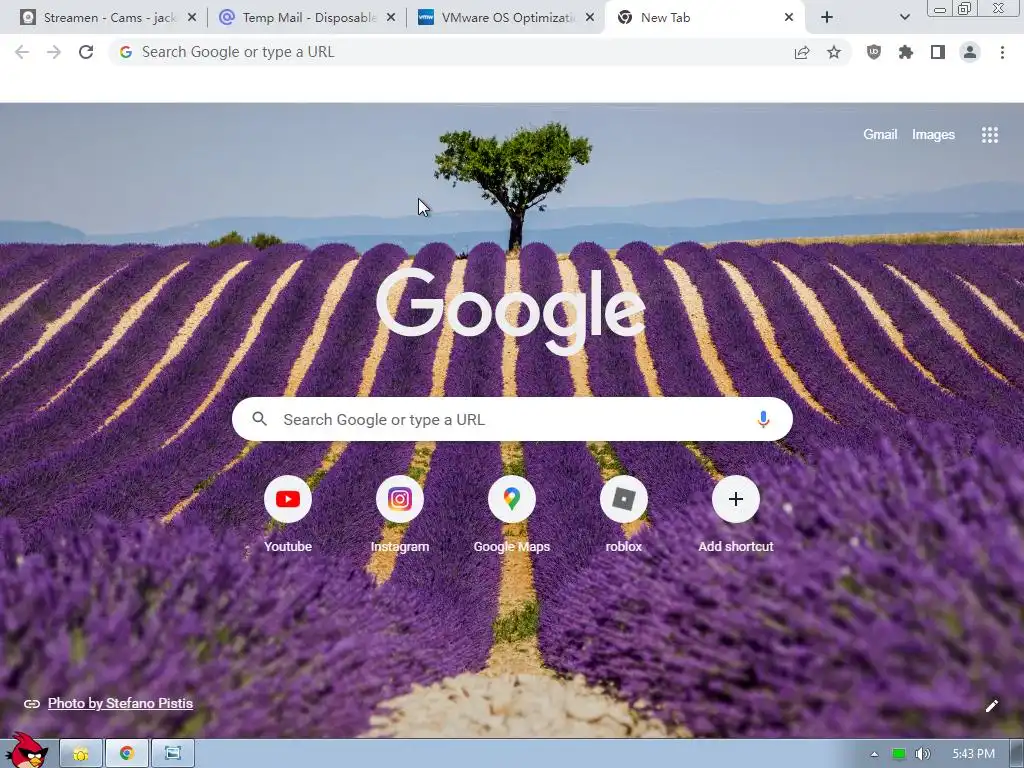Show hidden system tray icons

(874, 754)
